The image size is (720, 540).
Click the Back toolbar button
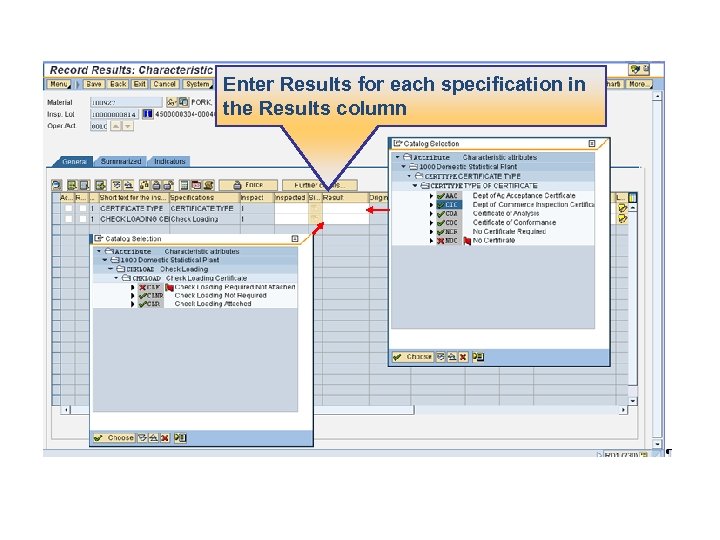click(x=118, y=84)
